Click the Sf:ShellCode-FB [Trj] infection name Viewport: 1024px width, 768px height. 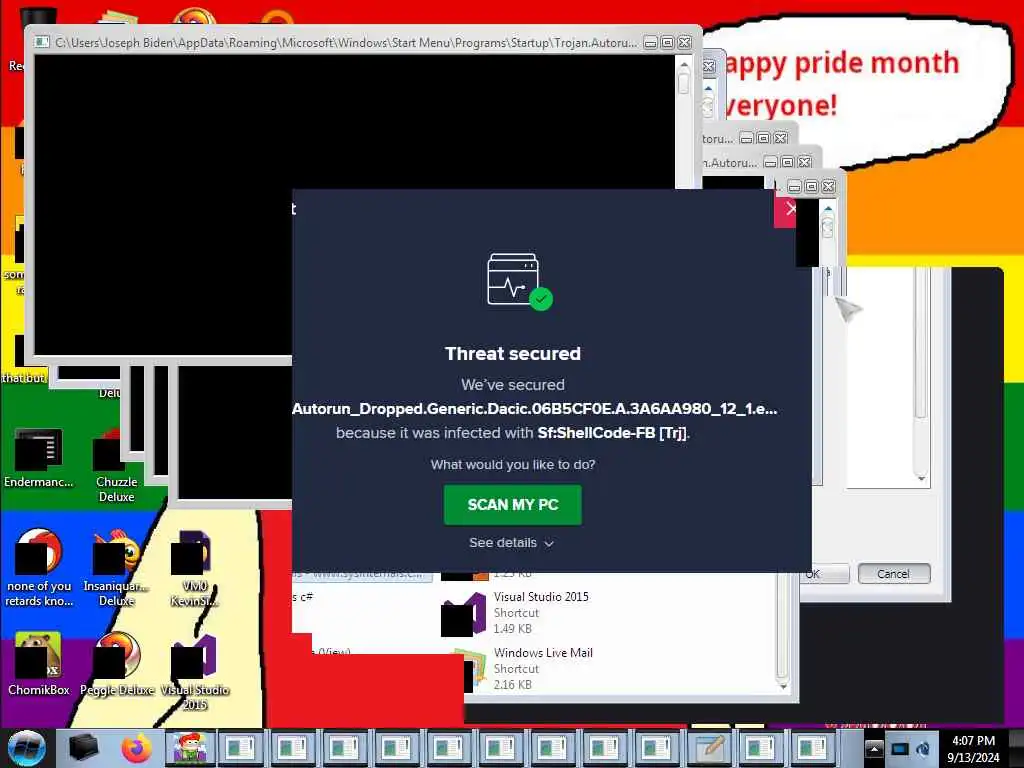(613, 433)
